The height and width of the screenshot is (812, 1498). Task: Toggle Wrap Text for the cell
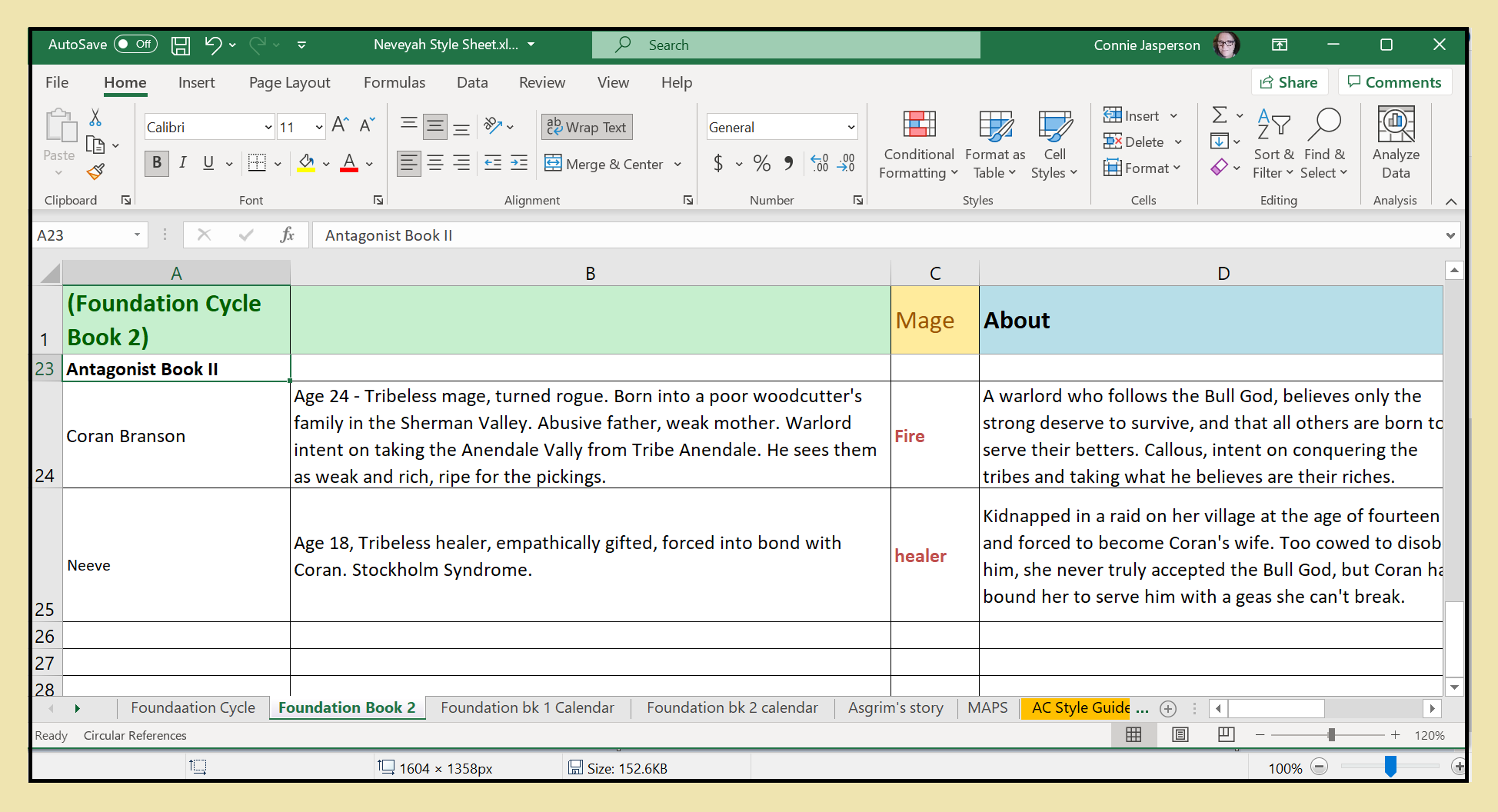pyautogui.click(x=587, y=128)
